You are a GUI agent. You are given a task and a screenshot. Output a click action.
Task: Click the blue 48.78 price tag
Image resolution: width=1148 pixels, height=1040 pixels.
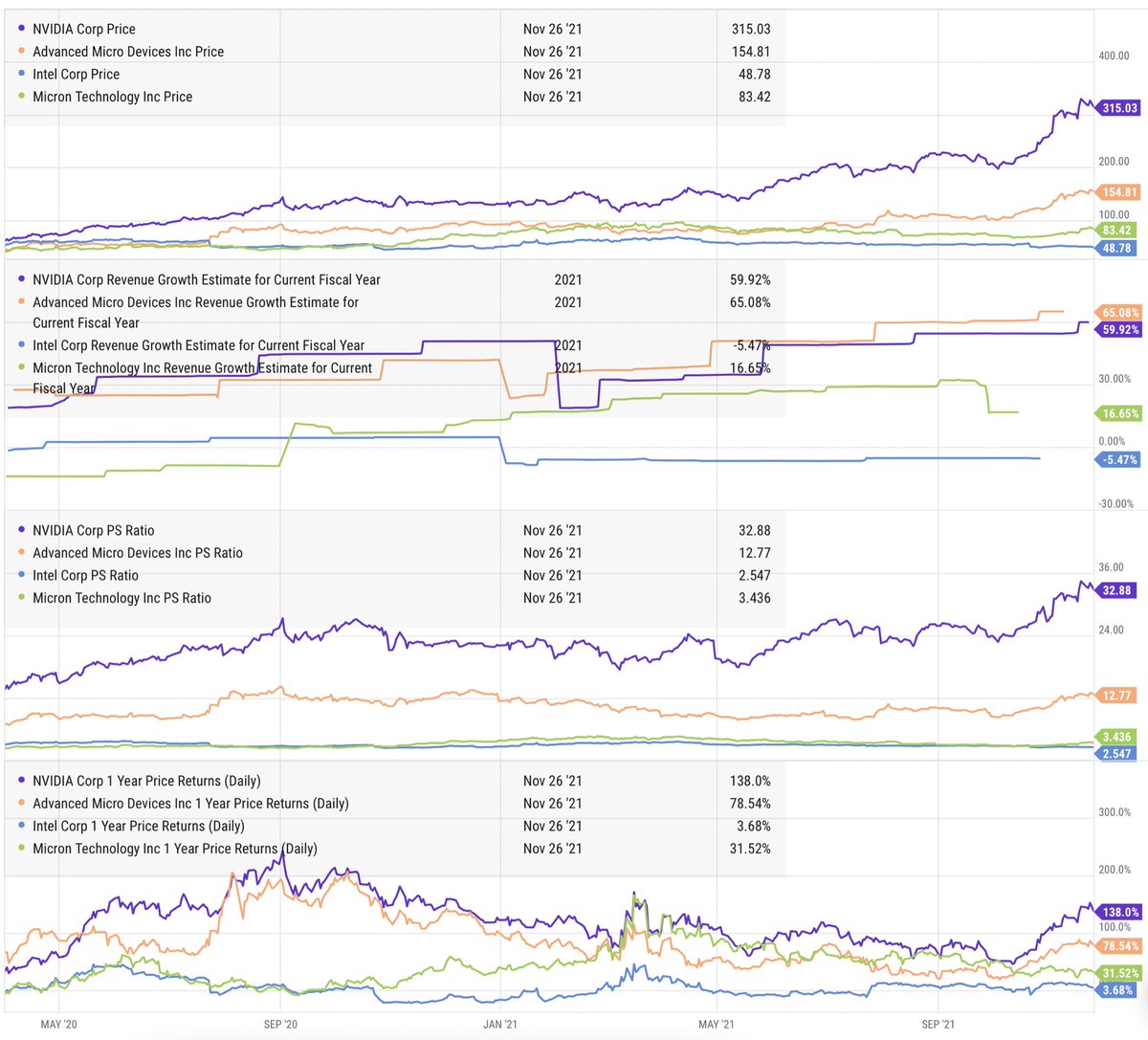coord(1115,248)
